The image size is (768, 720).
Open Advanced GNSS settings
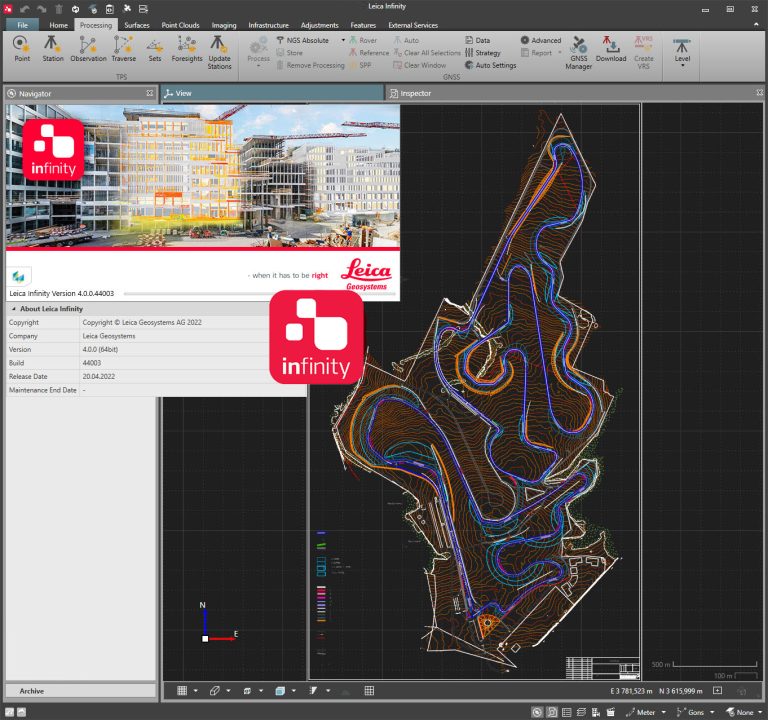pos(541,40)
